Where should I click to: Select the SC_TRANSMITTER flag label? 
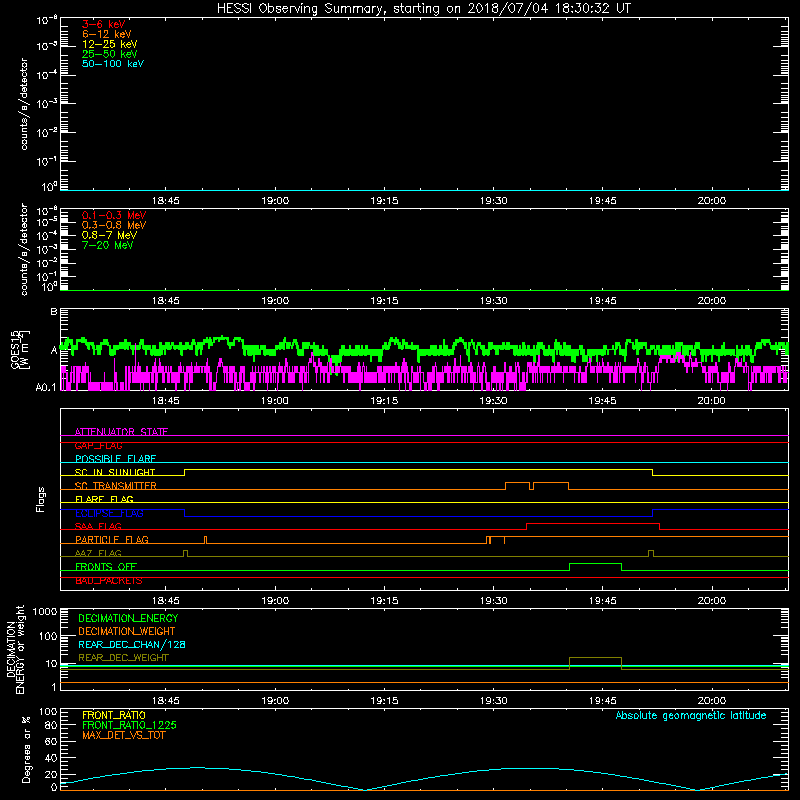click(115, 486)
